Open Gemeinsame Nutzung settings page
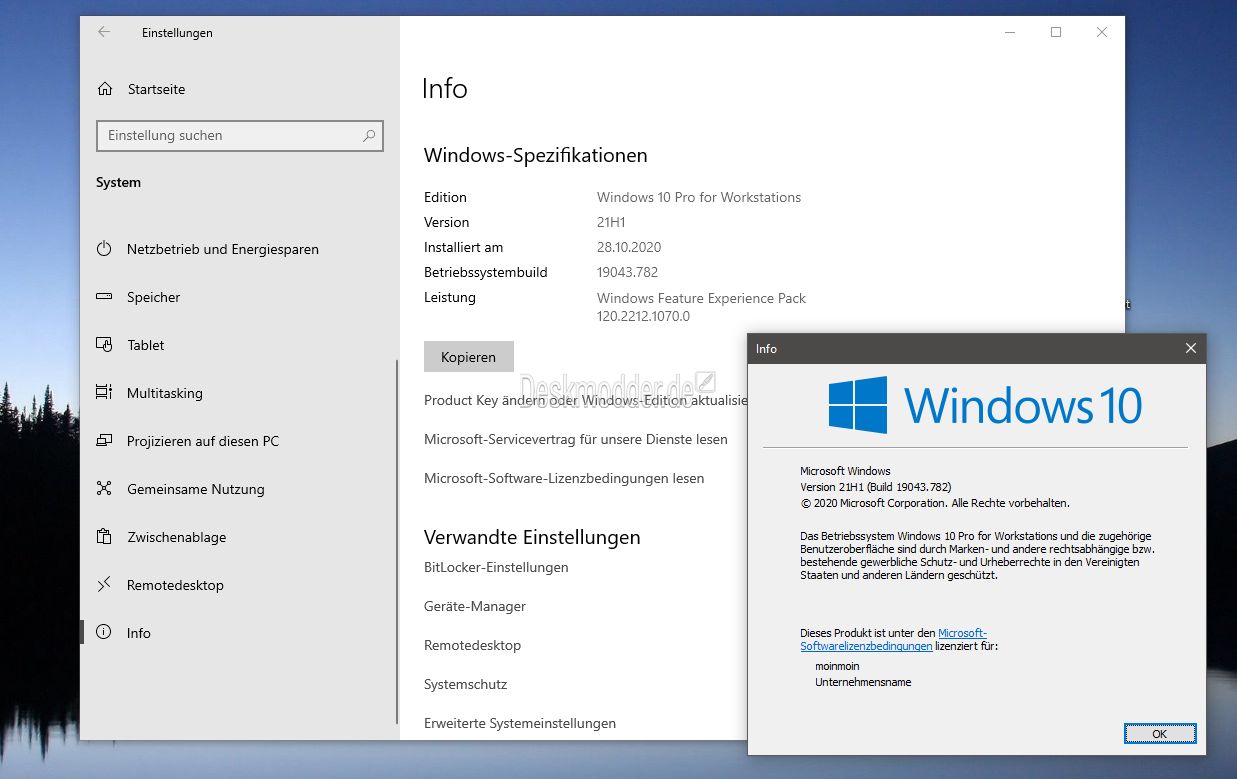The width and height of the screenshot is (1237, 779). tap(196, 489)
